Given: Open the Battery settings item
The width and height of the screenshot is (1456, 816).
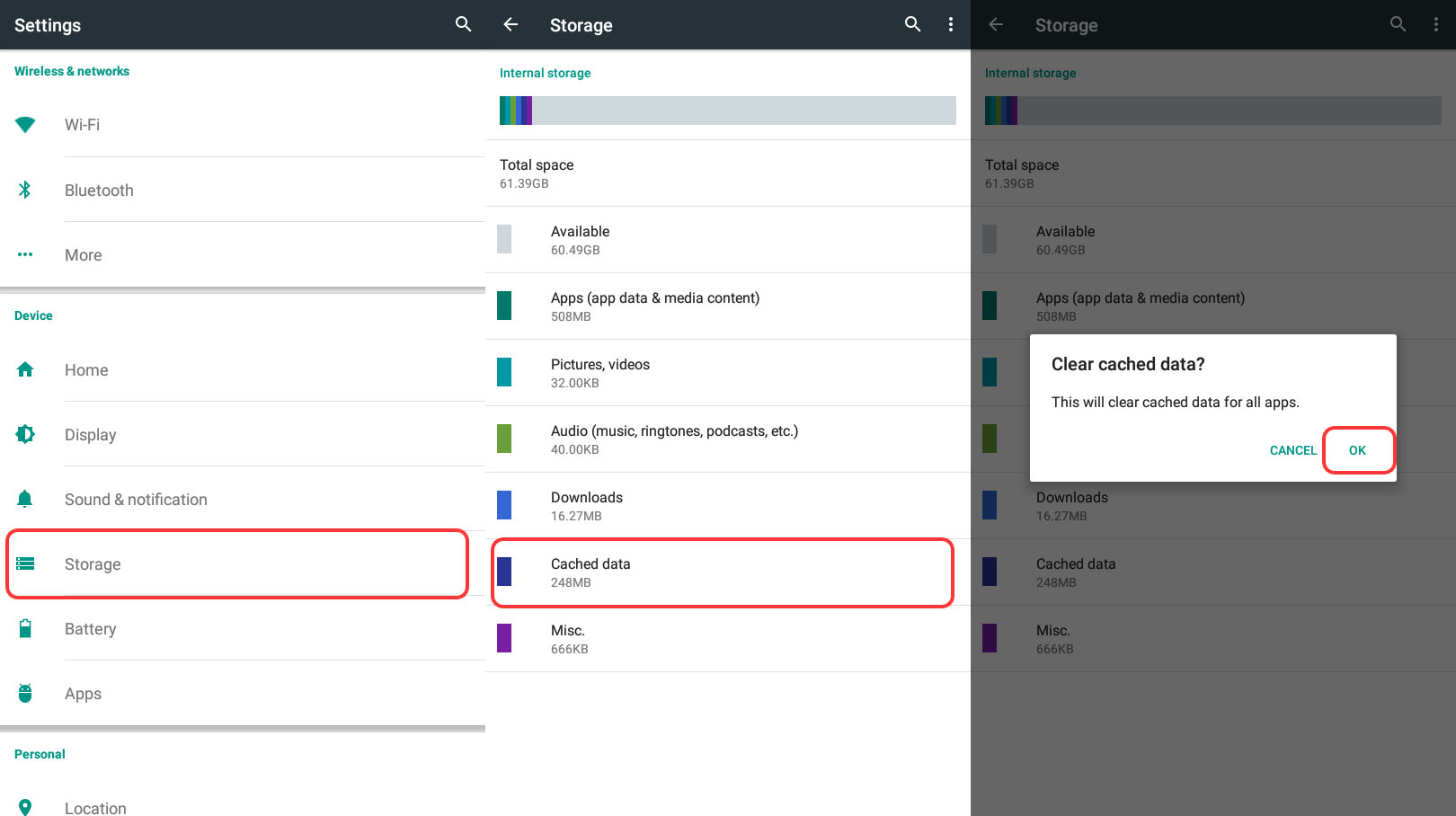Looking at the screenshot, I should tap(90, 629).
